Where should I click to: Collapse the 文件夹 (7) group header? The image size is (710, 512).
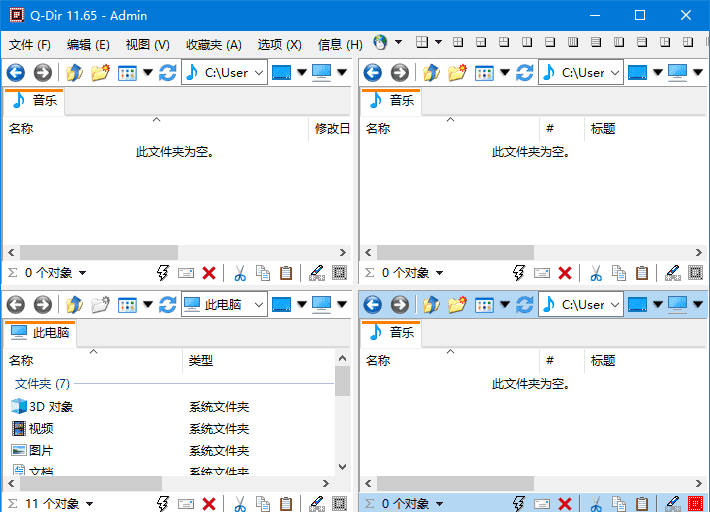(43, 384)
